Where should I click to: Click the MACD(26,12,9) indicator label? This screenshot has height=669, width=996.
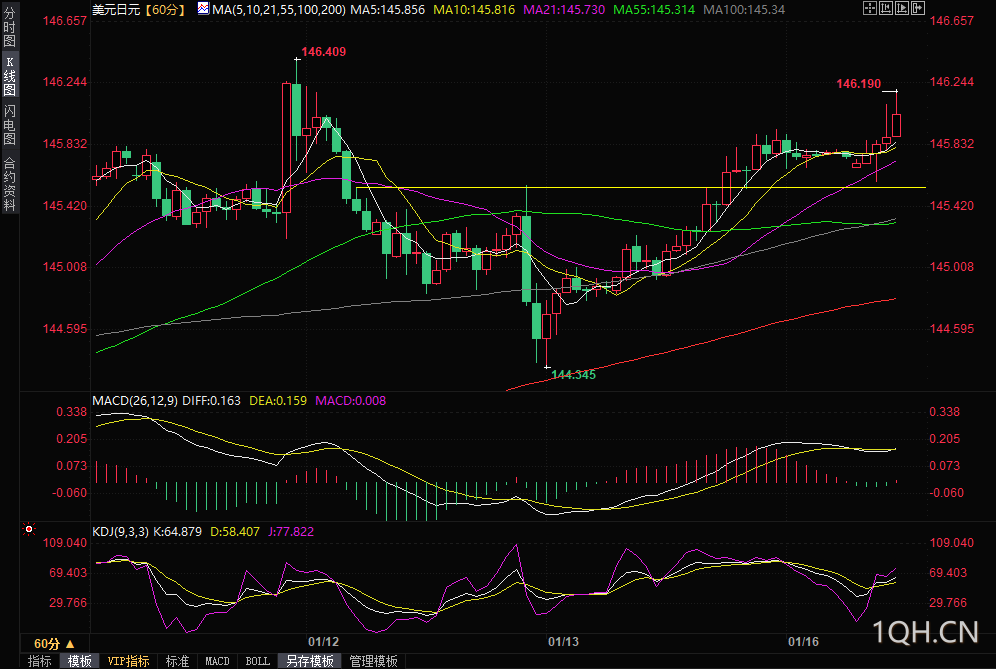point(135,401)
